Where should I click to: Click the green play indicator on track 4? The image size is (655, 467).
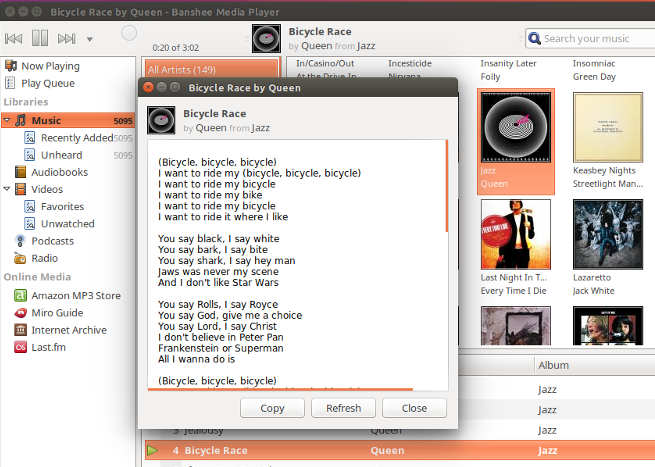click(x=152, y=450)
